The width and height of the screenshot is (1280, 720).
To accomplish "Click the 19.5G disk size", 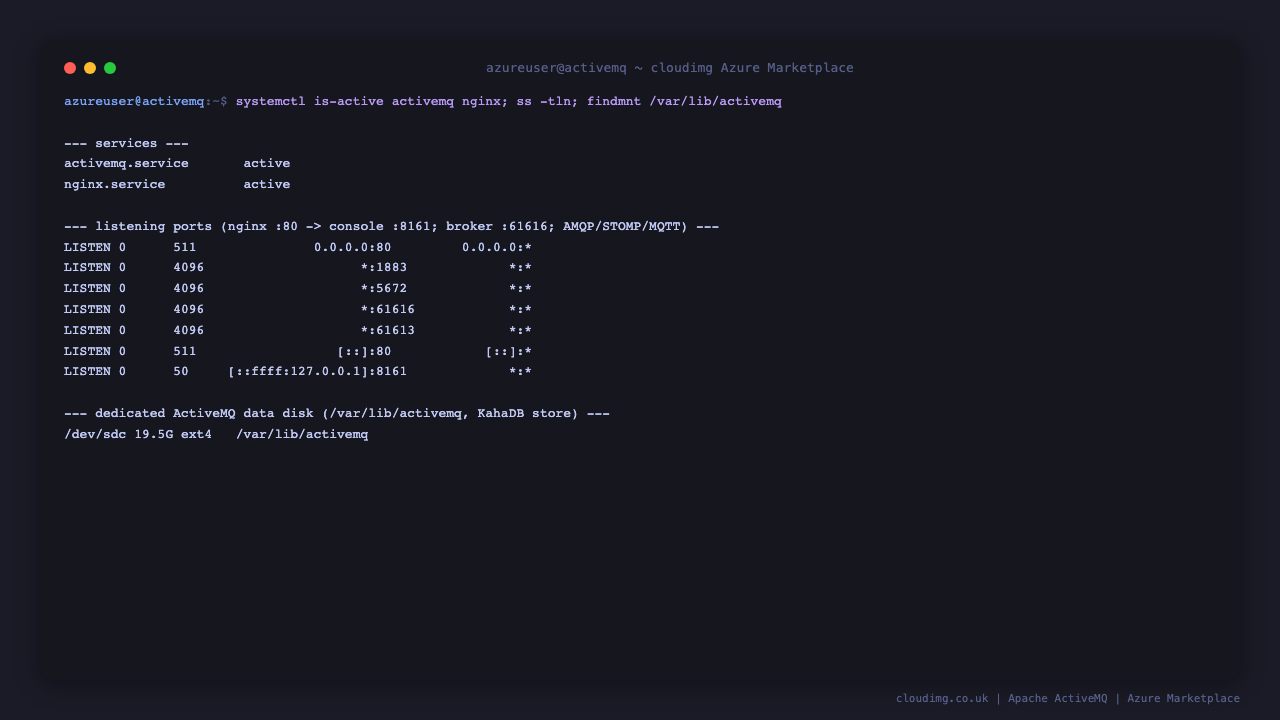I will [x=154, y=435].
